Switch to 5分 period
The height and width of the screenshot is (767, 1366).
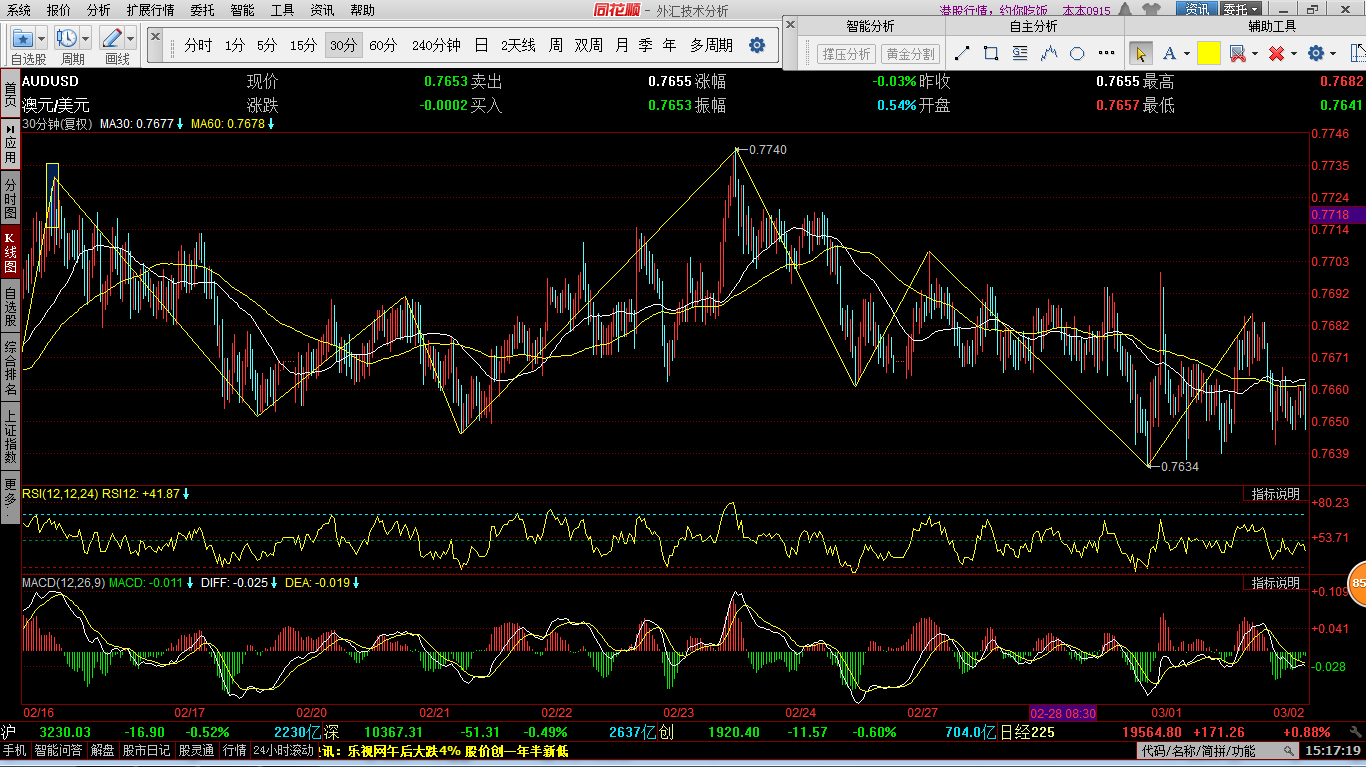267,45
